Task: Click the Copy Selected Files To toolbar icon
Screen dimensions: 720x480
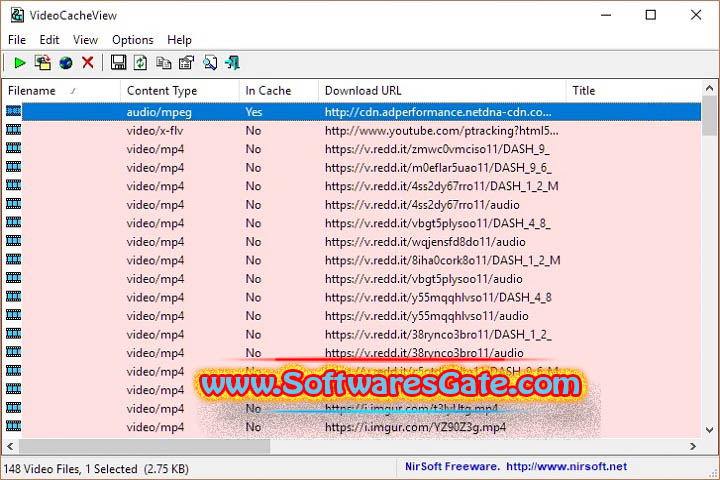Action: [x=43, y=63]
